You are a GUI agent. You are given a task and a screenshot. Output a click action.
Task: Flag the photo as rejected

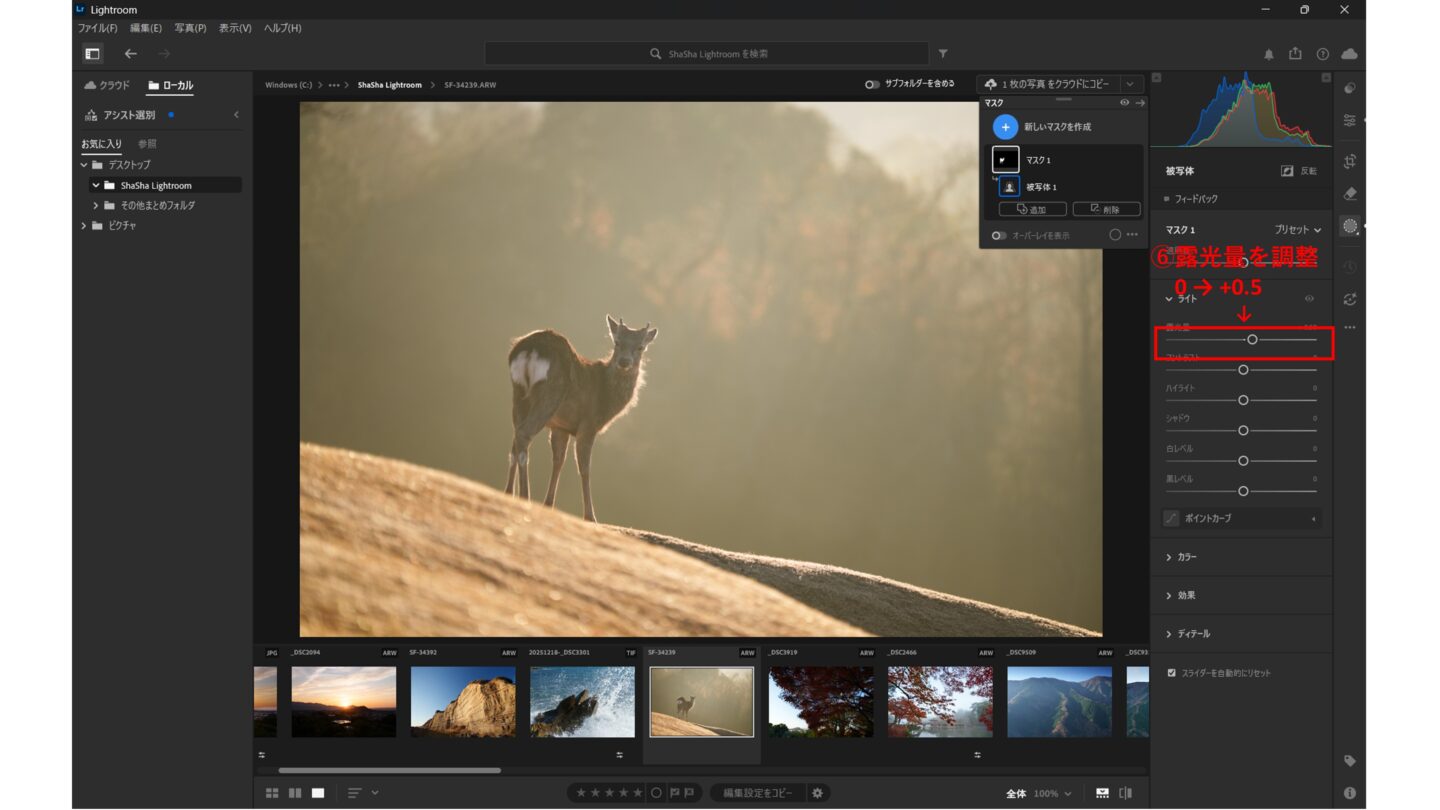[688, 793]
